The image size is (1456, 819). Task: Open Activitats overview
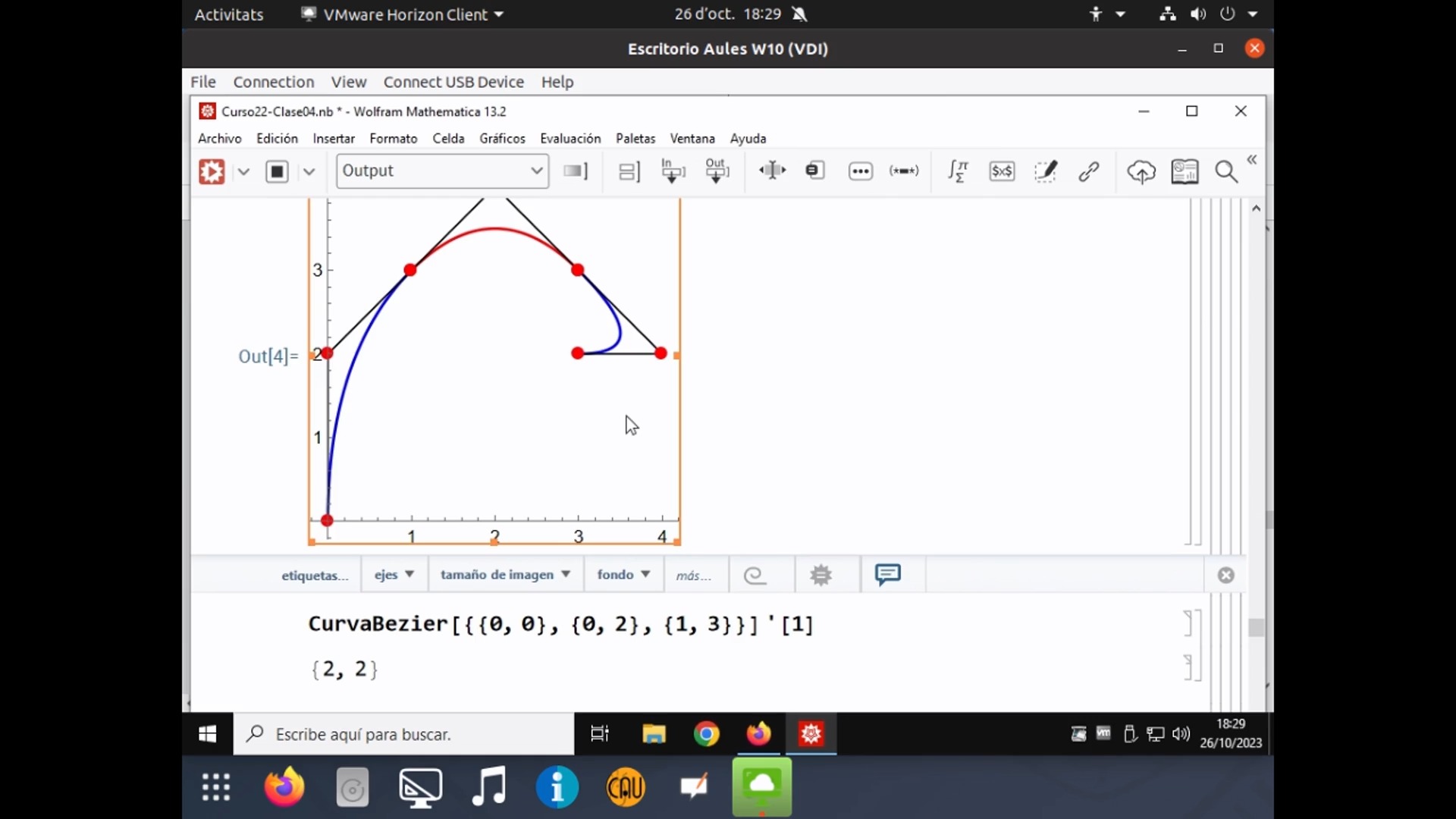tap(229, 14)
